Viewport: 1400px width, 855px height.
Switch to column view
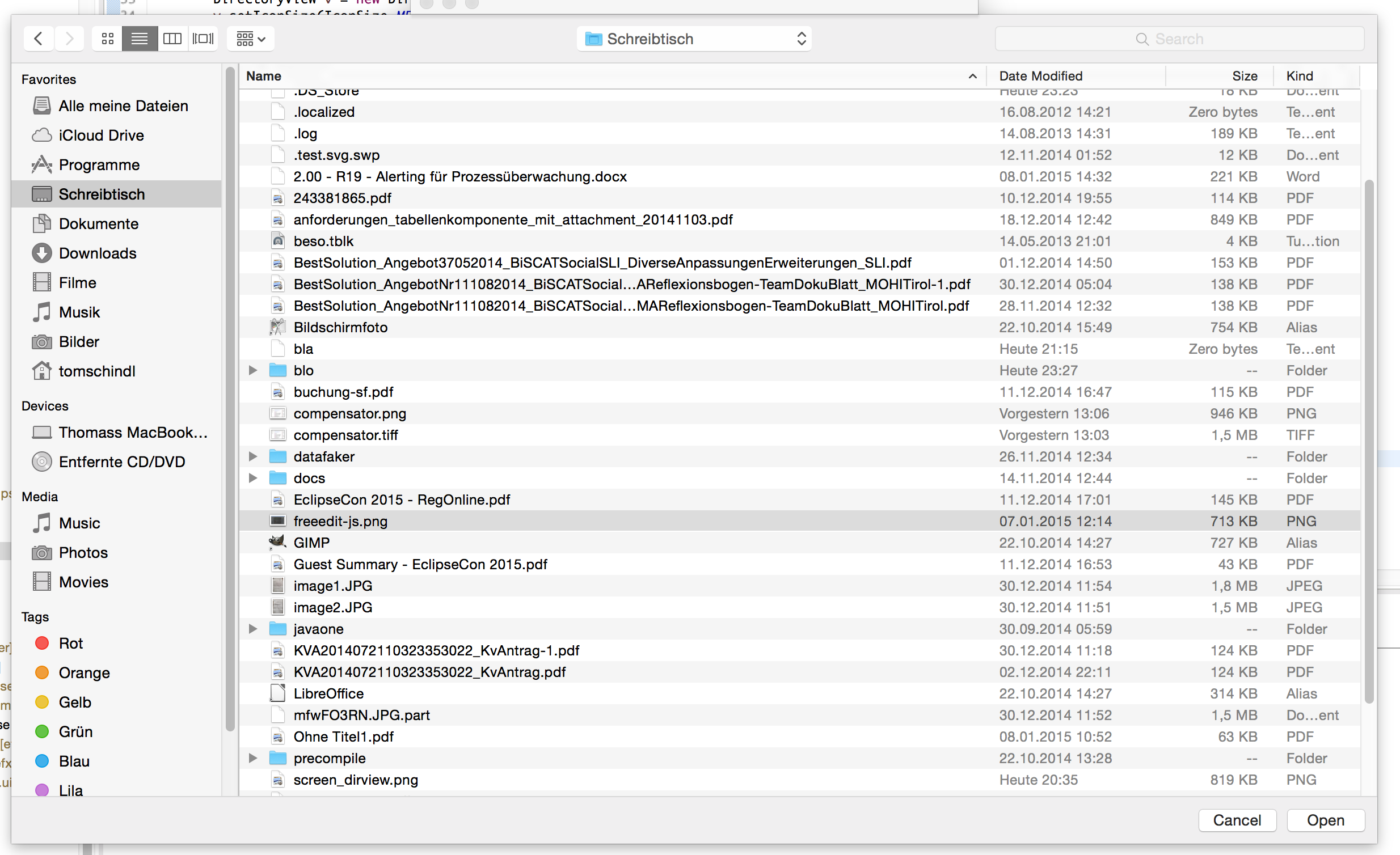(x=172, y=39)
